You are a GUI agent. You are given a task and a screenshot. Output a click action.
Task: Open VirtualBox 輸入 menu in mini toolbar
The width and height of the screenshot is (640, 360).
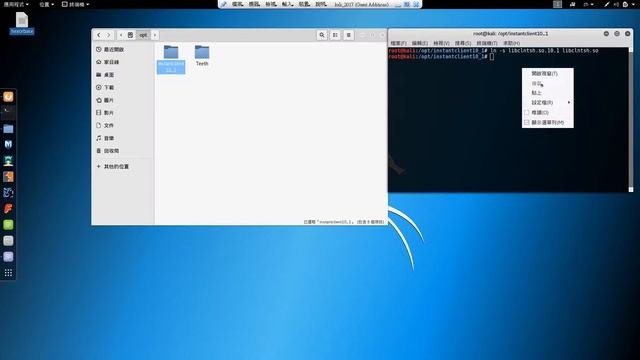pos(287,4)
